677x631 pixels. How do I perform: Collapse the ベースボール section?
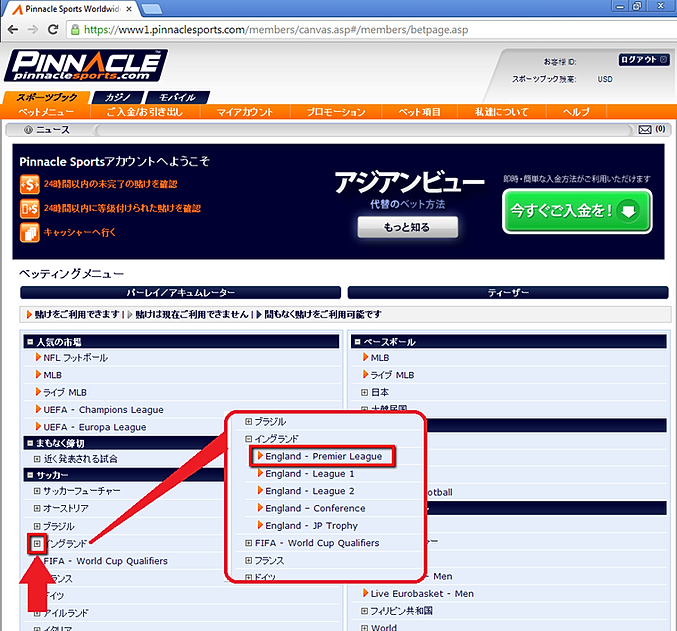point(357,342)
